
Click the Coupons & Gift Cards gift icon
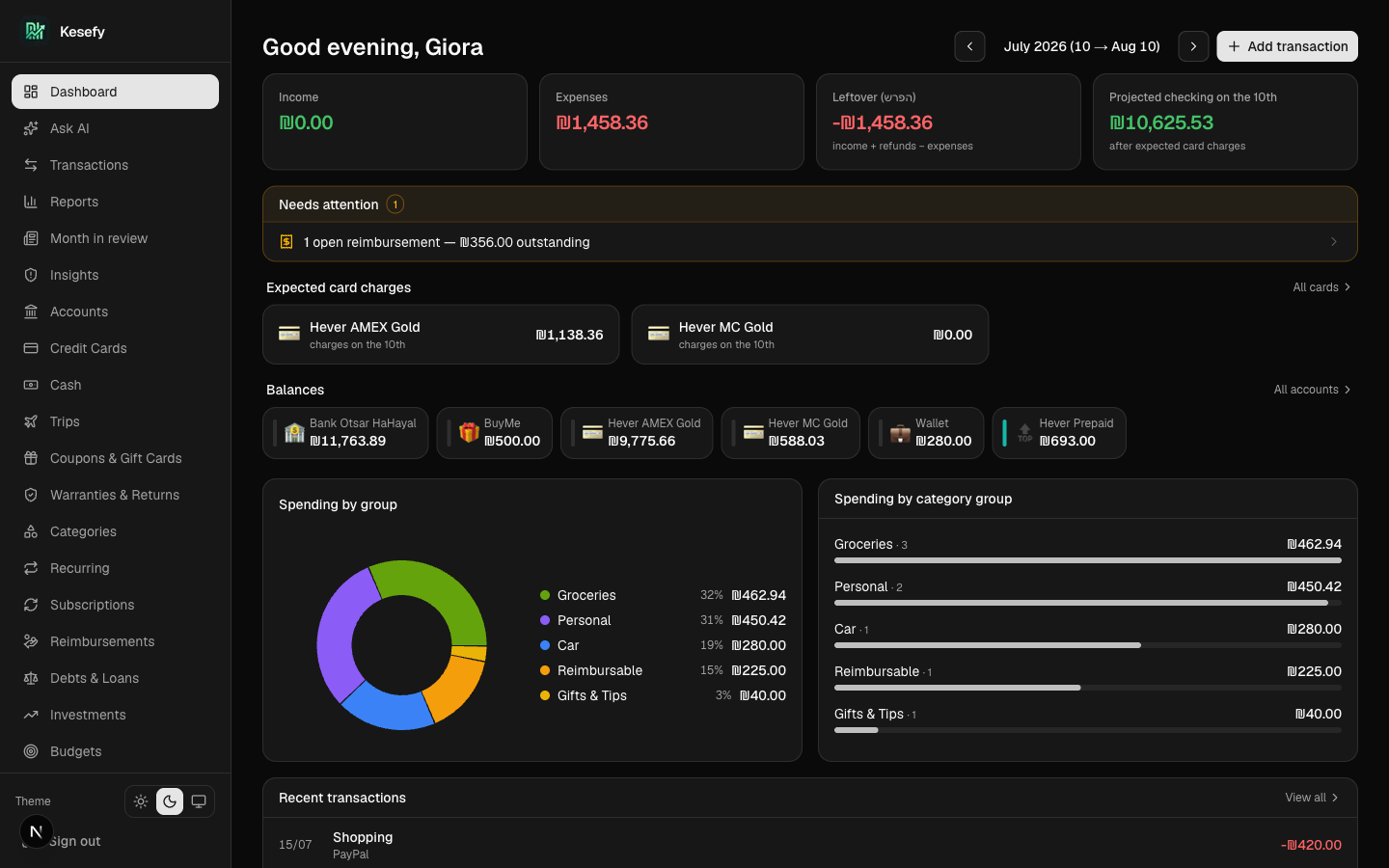31,458
